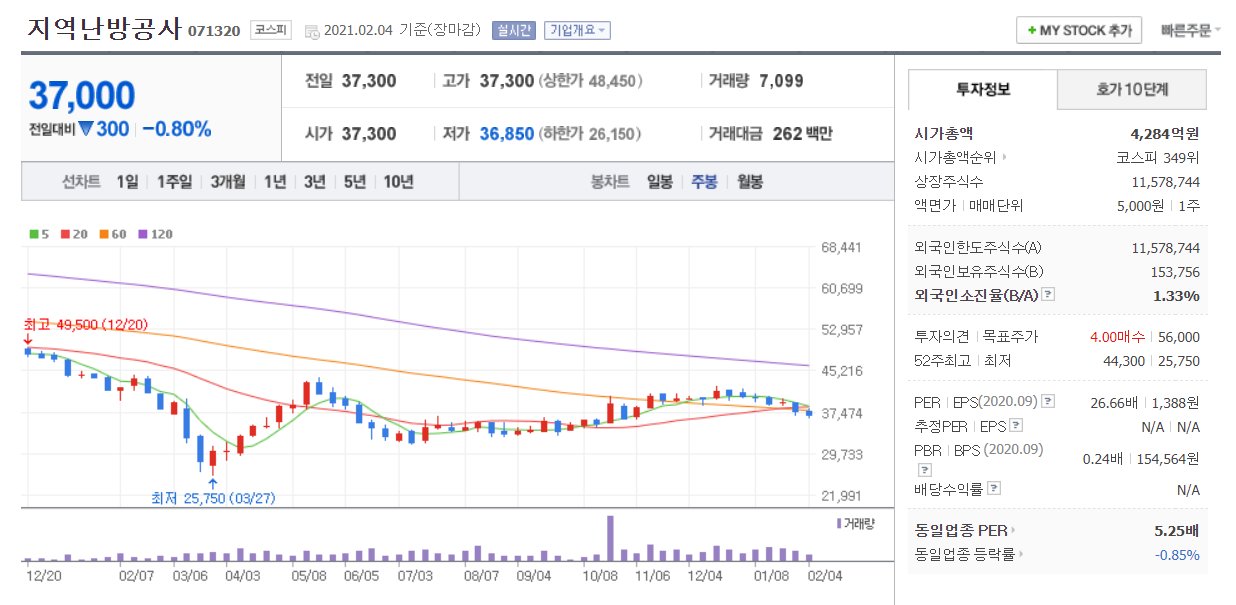Viewport: 1236px width, 605px height.
Task: Click the 거래량 legend marker in volume chart
Action: click(839, 522)
